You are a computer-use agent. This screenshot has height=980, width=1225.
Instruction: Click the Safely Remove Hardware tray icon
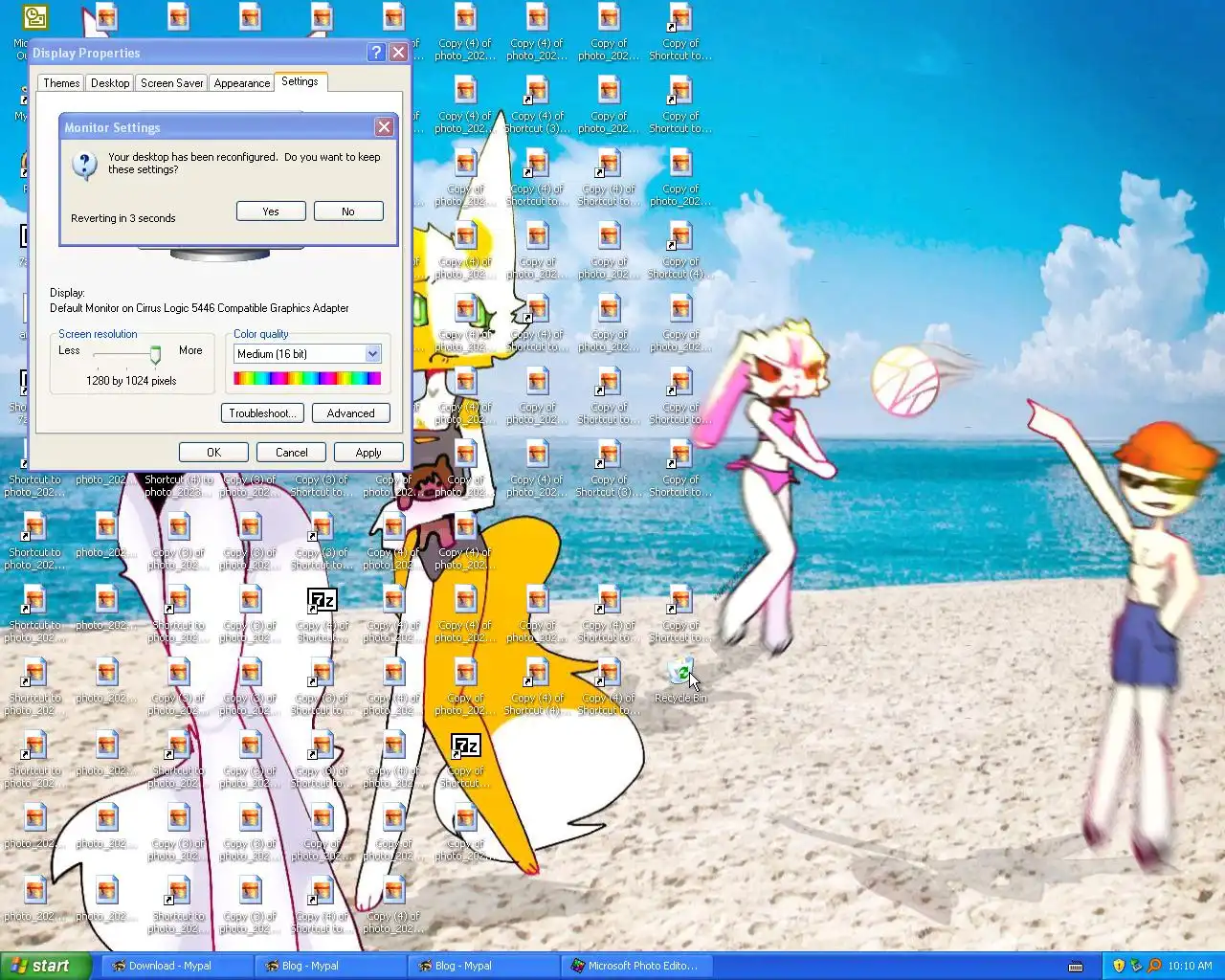tap(1136, 966)
